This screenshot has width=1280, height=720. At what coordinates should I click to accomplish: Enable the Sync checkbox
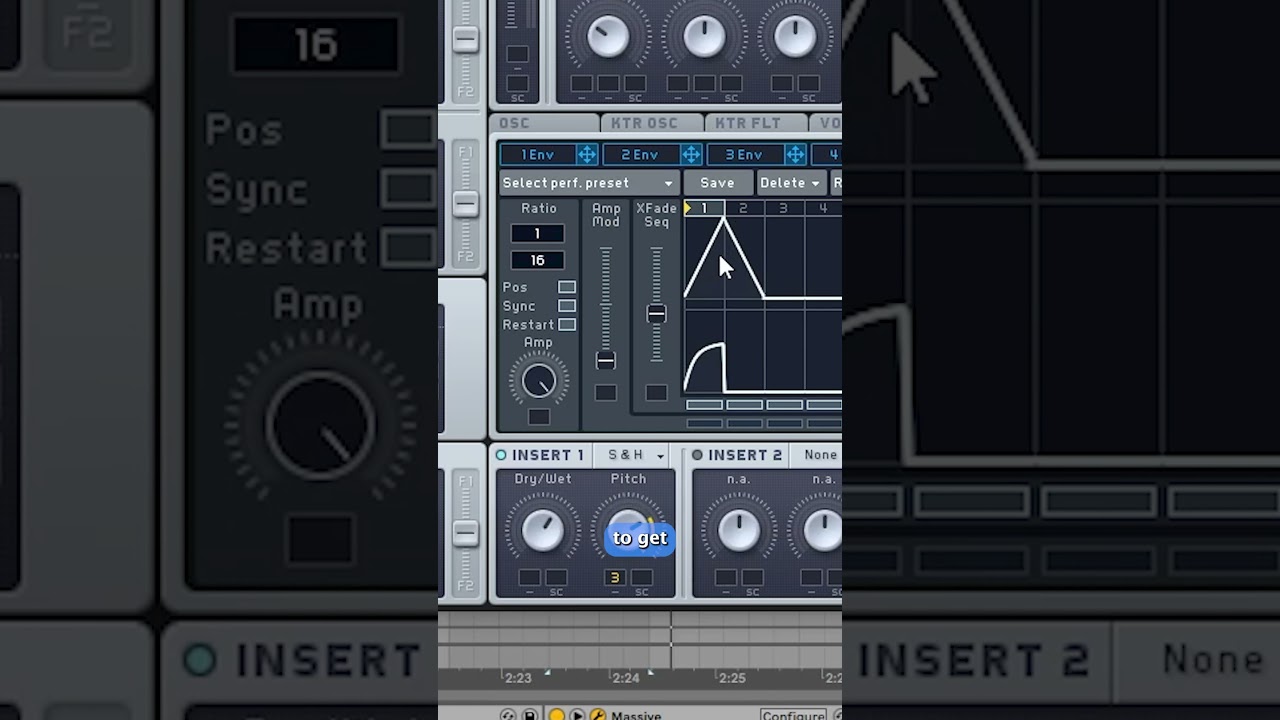(x=567, y=306)
